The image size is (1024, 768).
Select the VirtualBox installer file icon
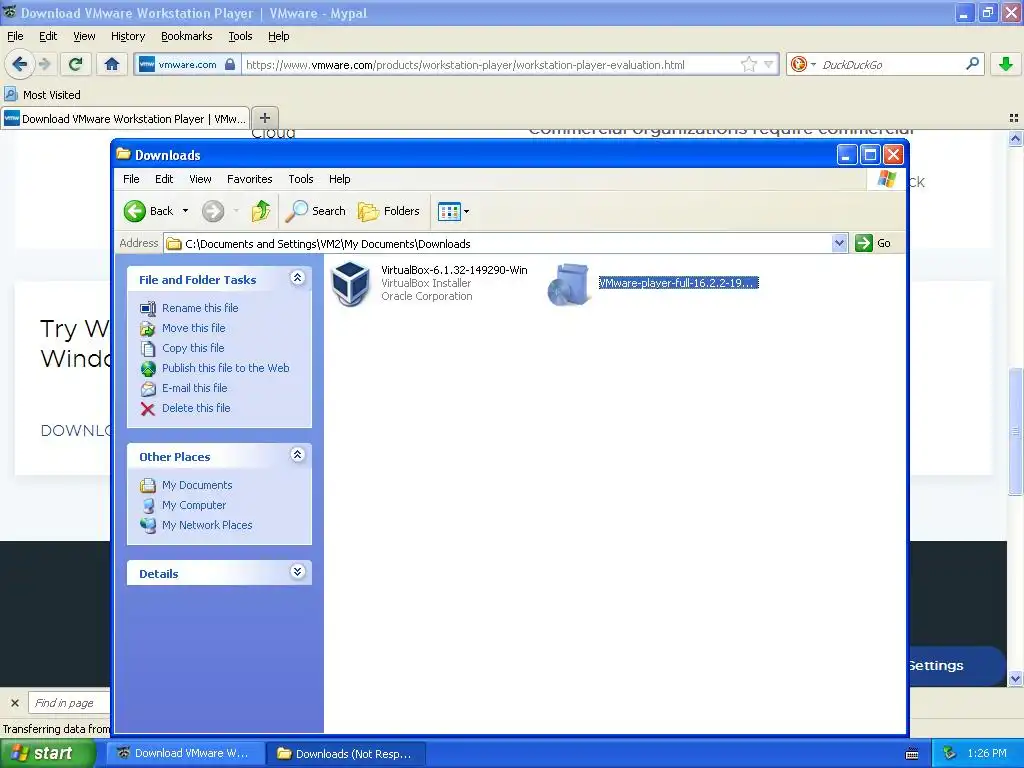coord(351,283)
